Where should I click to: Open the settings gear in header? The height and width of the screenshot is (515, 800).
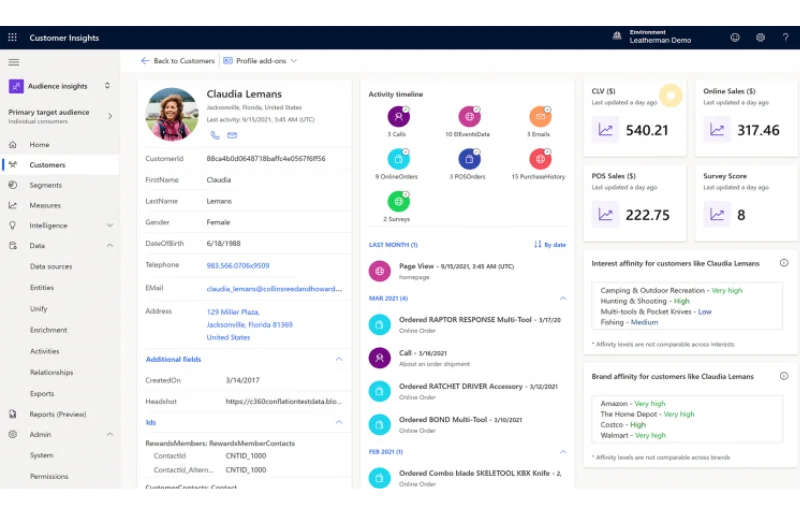[x=760, y=37]
